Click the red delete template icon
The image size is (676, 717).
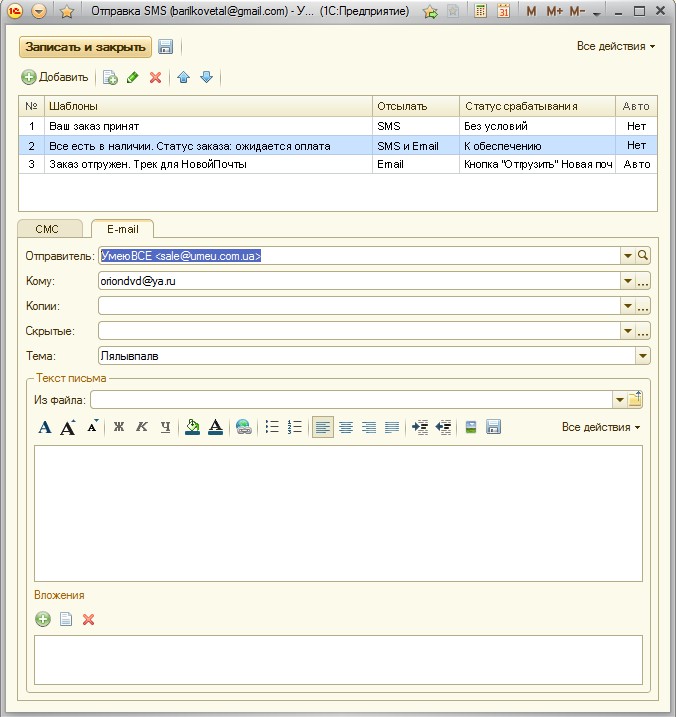pos(155,77)
